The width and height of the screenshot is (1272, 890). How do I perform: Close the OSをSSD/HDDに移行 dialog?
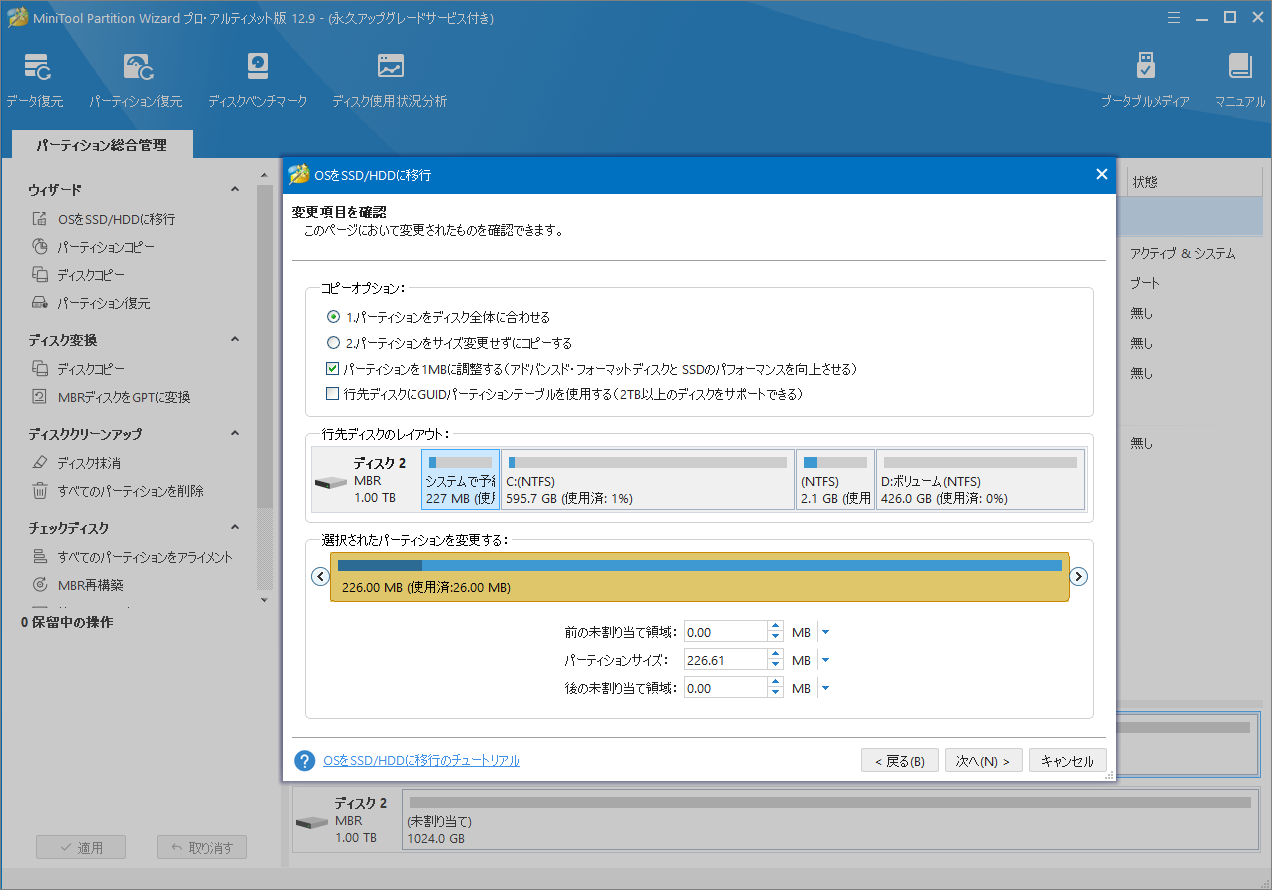(1102, 174)
